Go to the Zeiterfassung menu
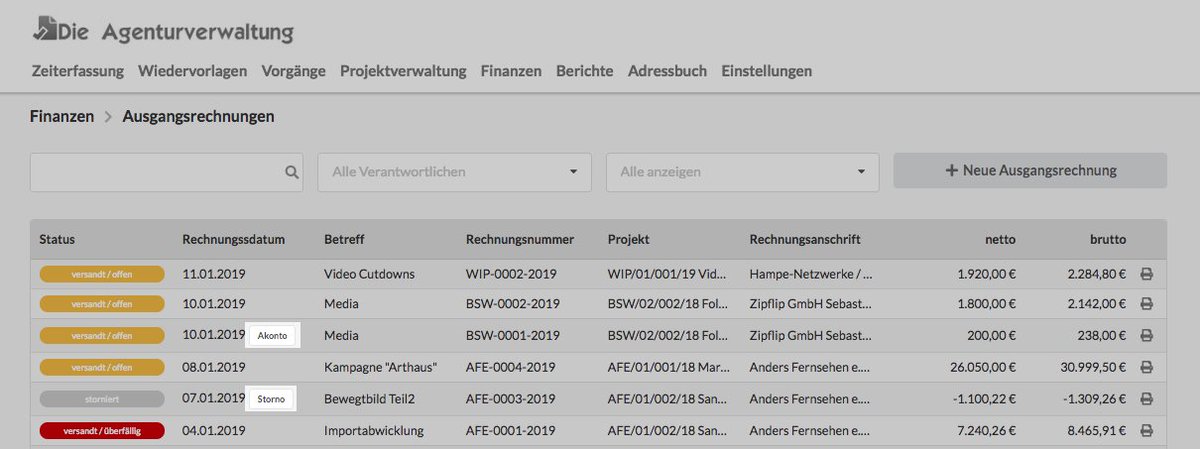Image resolution: width=1200 pixels, height=449 pixels. click(x=78, y=71)
